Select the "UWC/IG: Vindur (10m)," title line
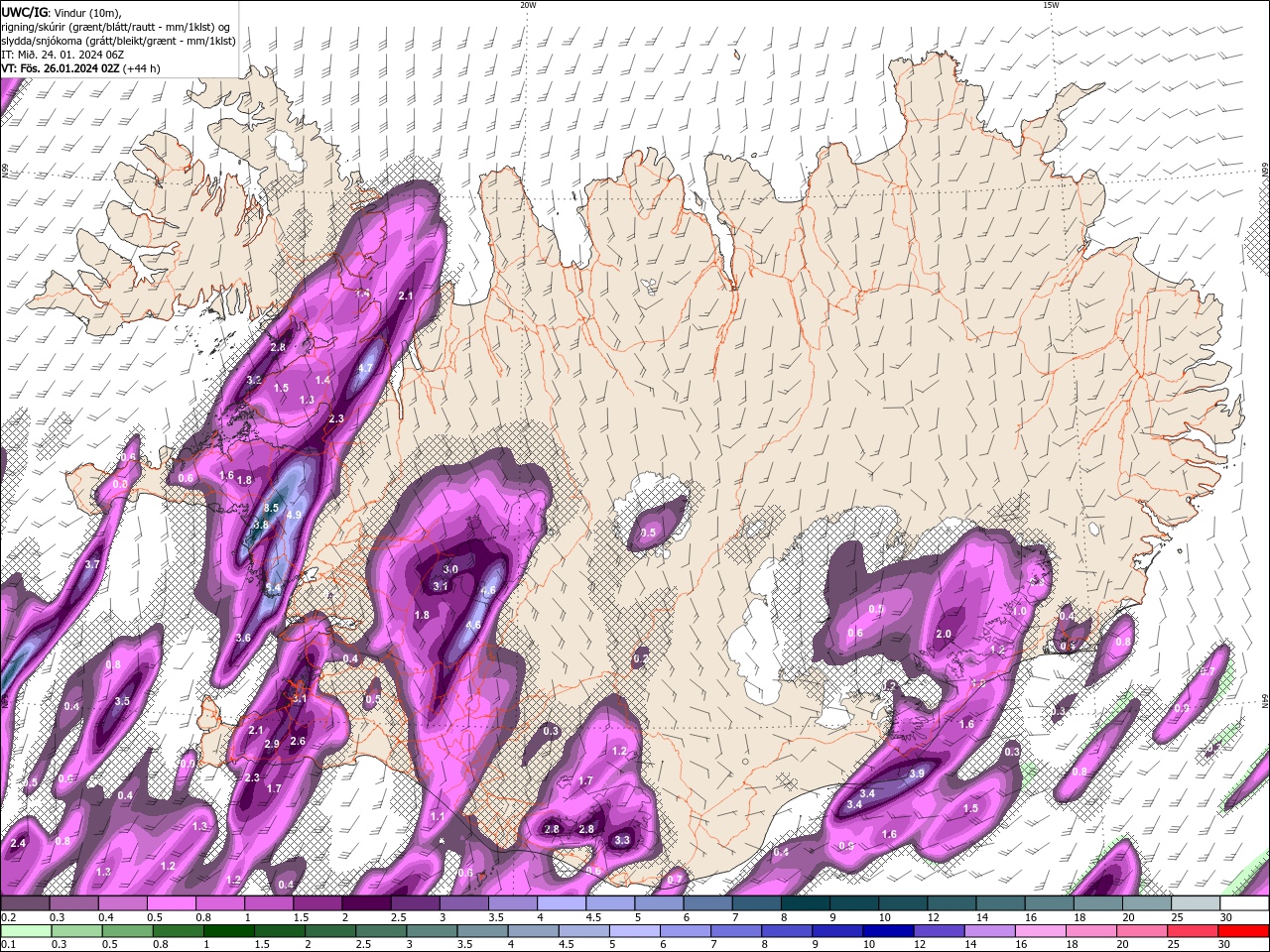Image resolution: width=1270 pixels, height=952 pixels. coord(62,12)
